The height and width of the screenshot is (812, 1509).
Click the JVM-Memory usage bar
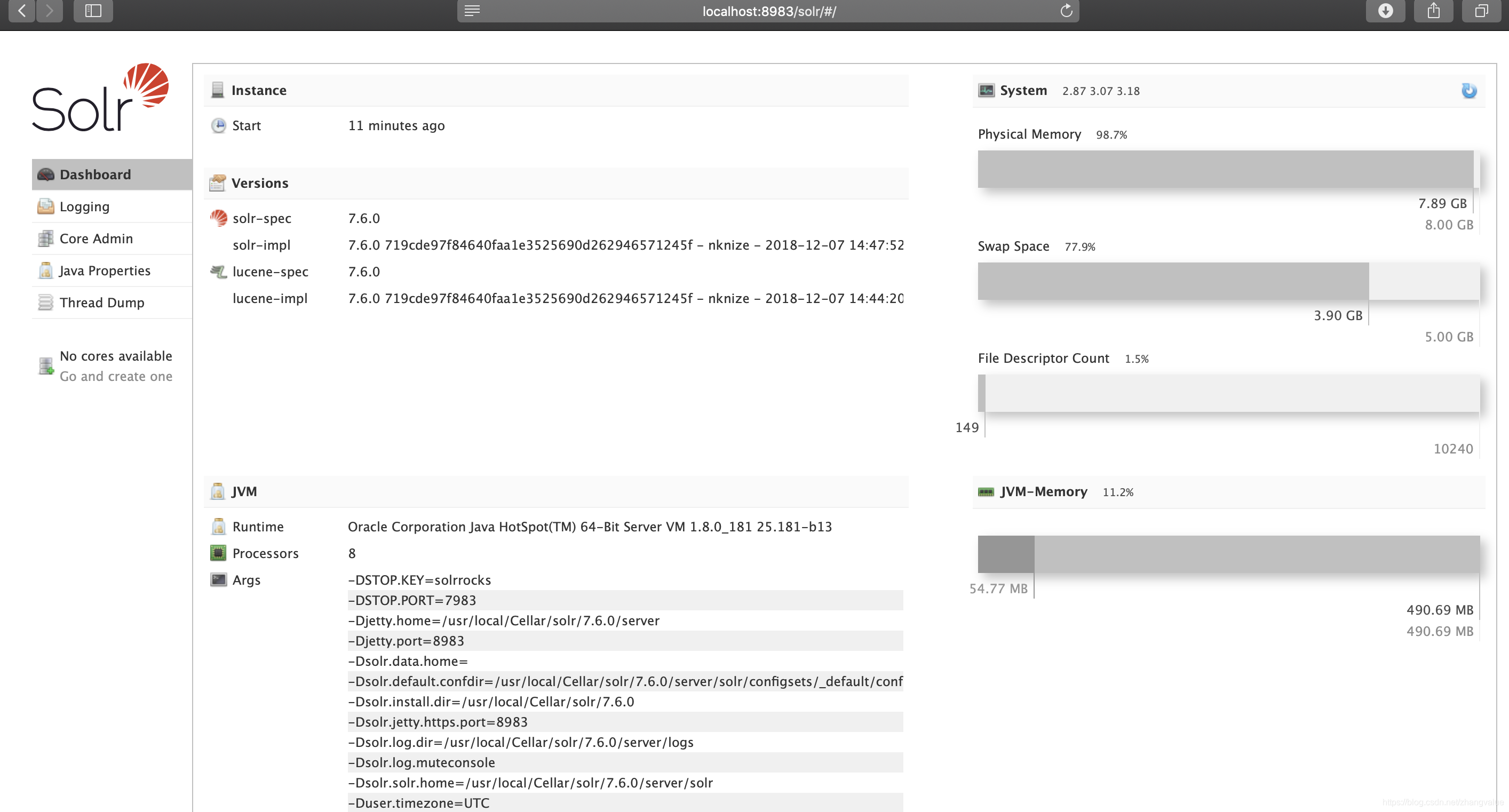point(1227,554)
